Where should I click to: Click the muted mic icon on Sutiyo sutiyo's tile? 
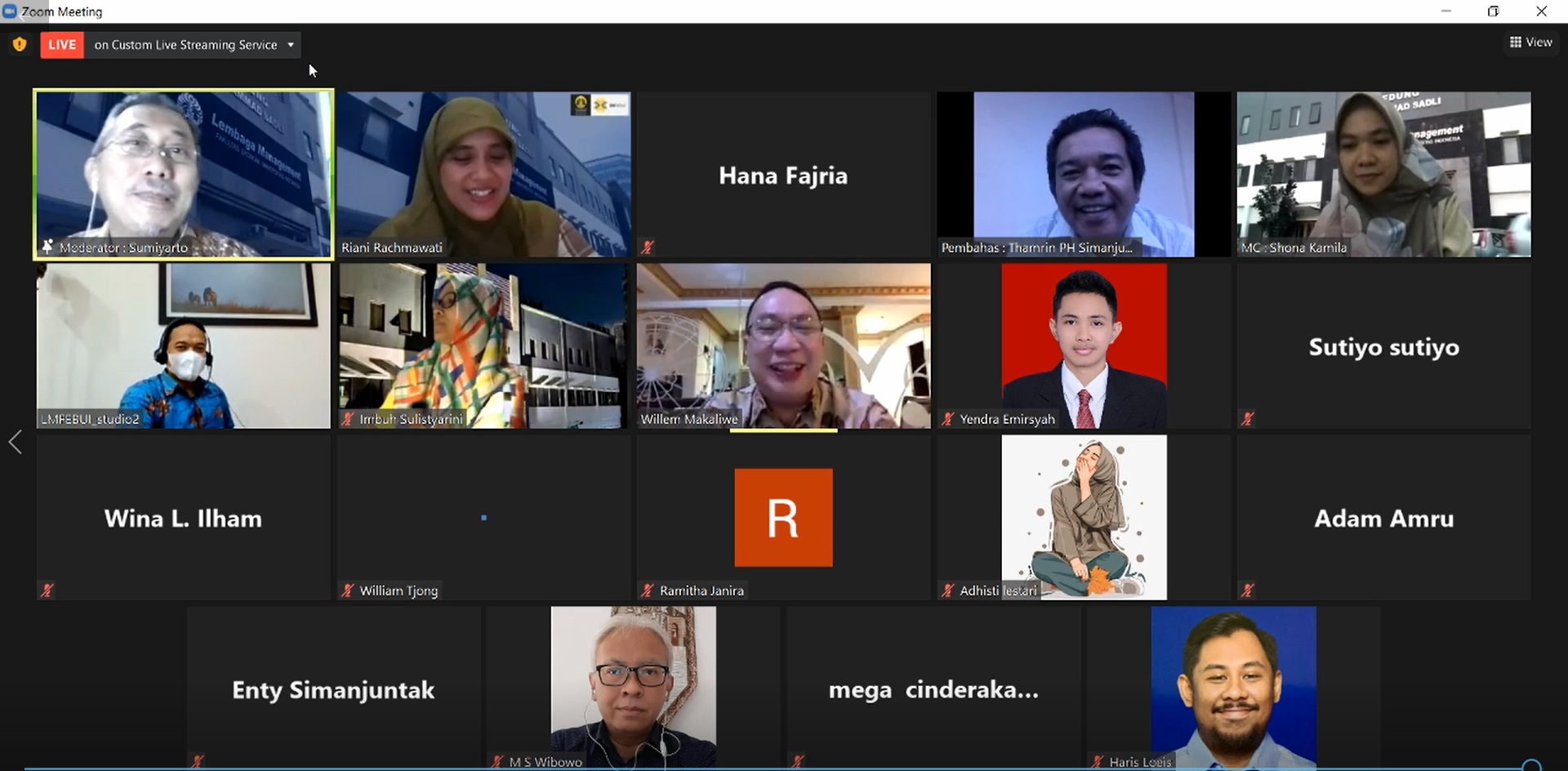pos(1249,418)
